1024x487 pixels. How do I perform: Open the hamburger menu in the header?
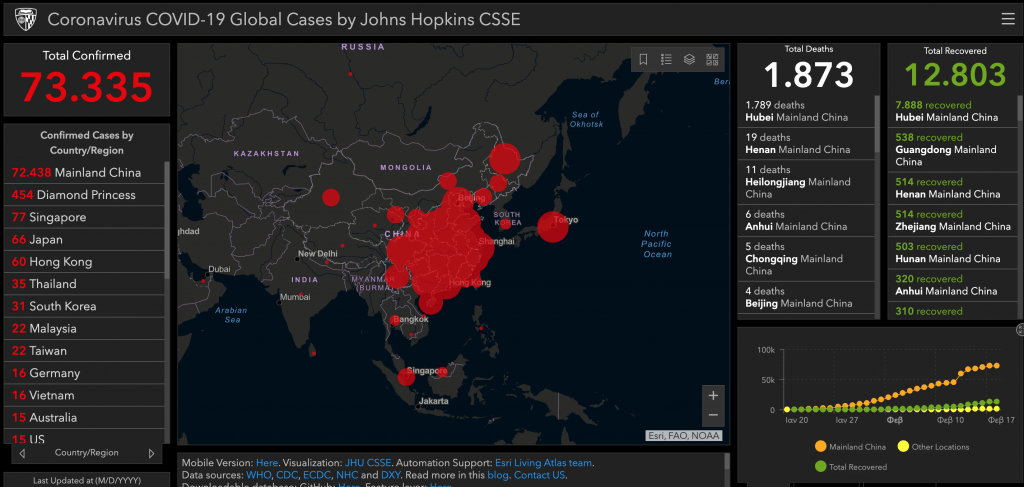(1007, 19)
